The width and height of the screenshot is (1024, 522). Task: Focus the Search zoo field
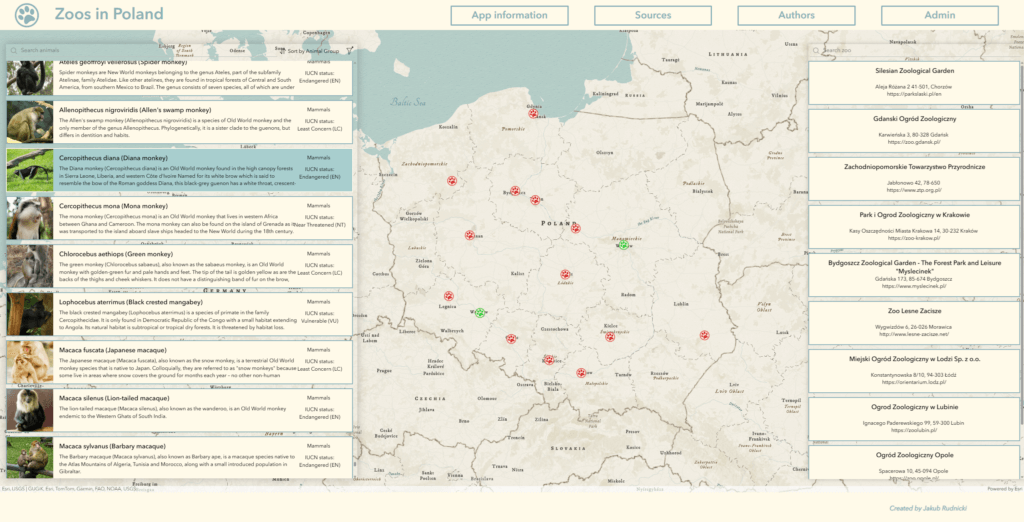pos(914,50)
